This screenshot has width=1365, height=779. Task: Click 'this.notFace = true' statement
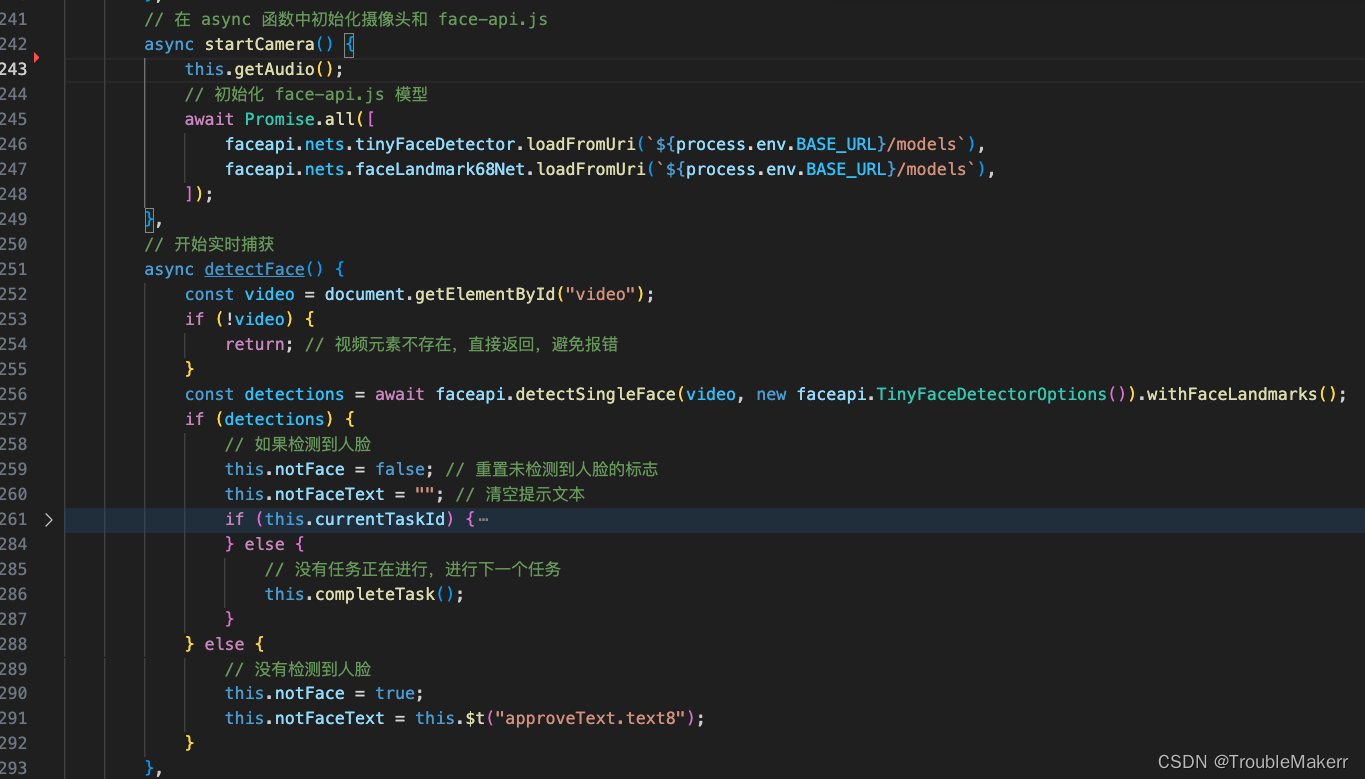(324, 693)
